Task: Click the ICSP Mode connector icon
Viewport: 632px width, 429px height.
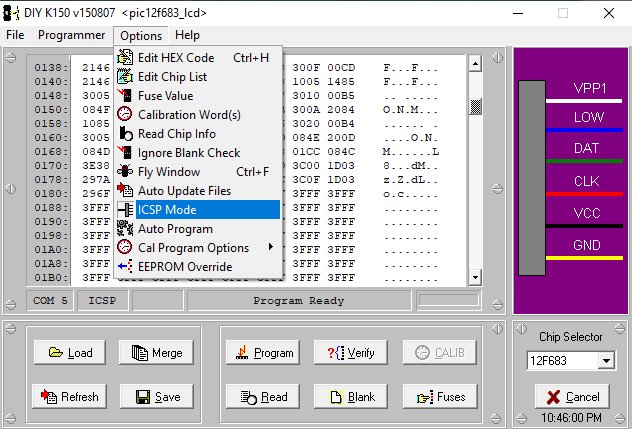Action: [125, 210]
